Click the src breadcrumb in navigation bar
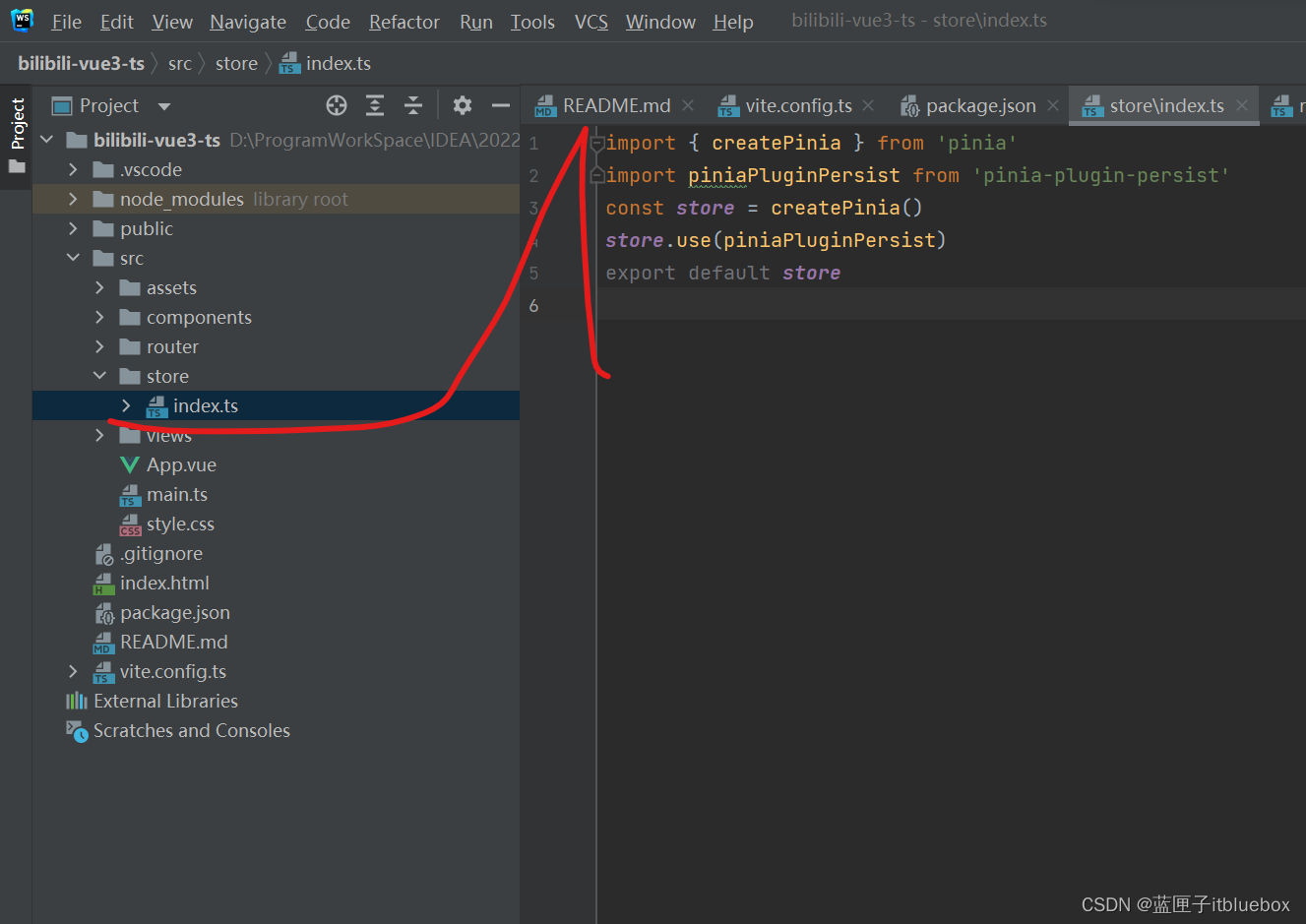This screenshot has height=924, width=1306. tap(179, 63)
